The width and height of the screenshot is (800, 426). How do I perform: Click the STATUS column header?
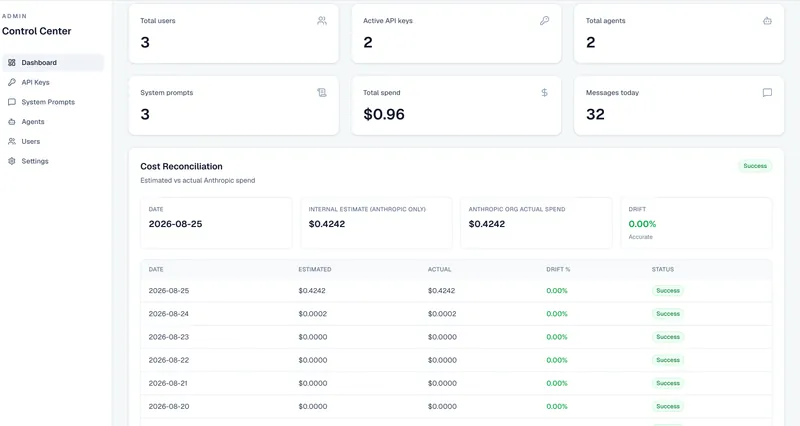pyautogui.click(x=663, y=269)
